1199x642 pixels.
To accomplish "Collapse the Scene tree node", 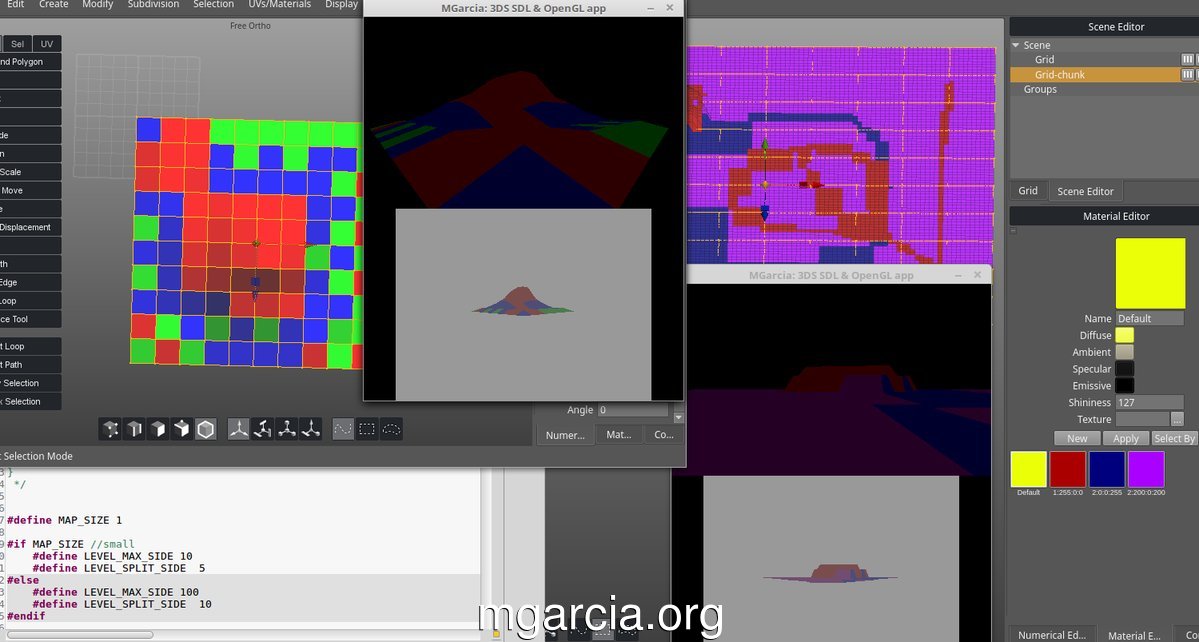I will pyautogui.click(x=1016, y=45).
